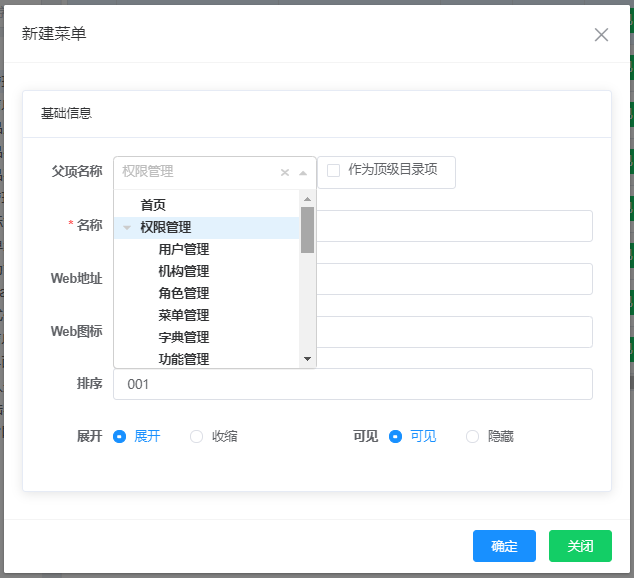Select the 可见 radio button
This screenshot has width=634, height=578.
pyautogui.click(x=395, y=437)
